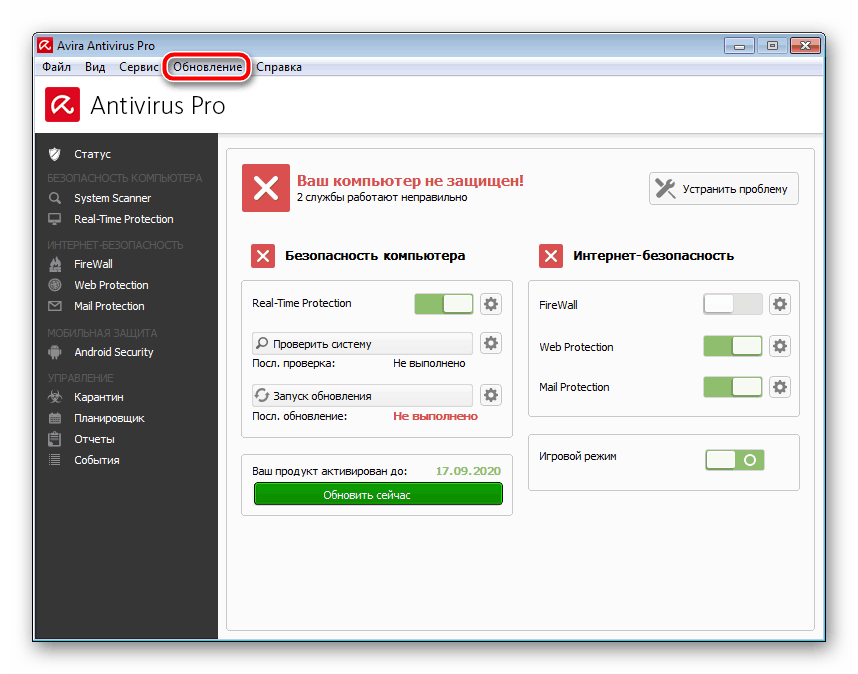This screenshot has height=674, width=858.
Task: Toggle Игровой режим switch
Action: point(735,460)
